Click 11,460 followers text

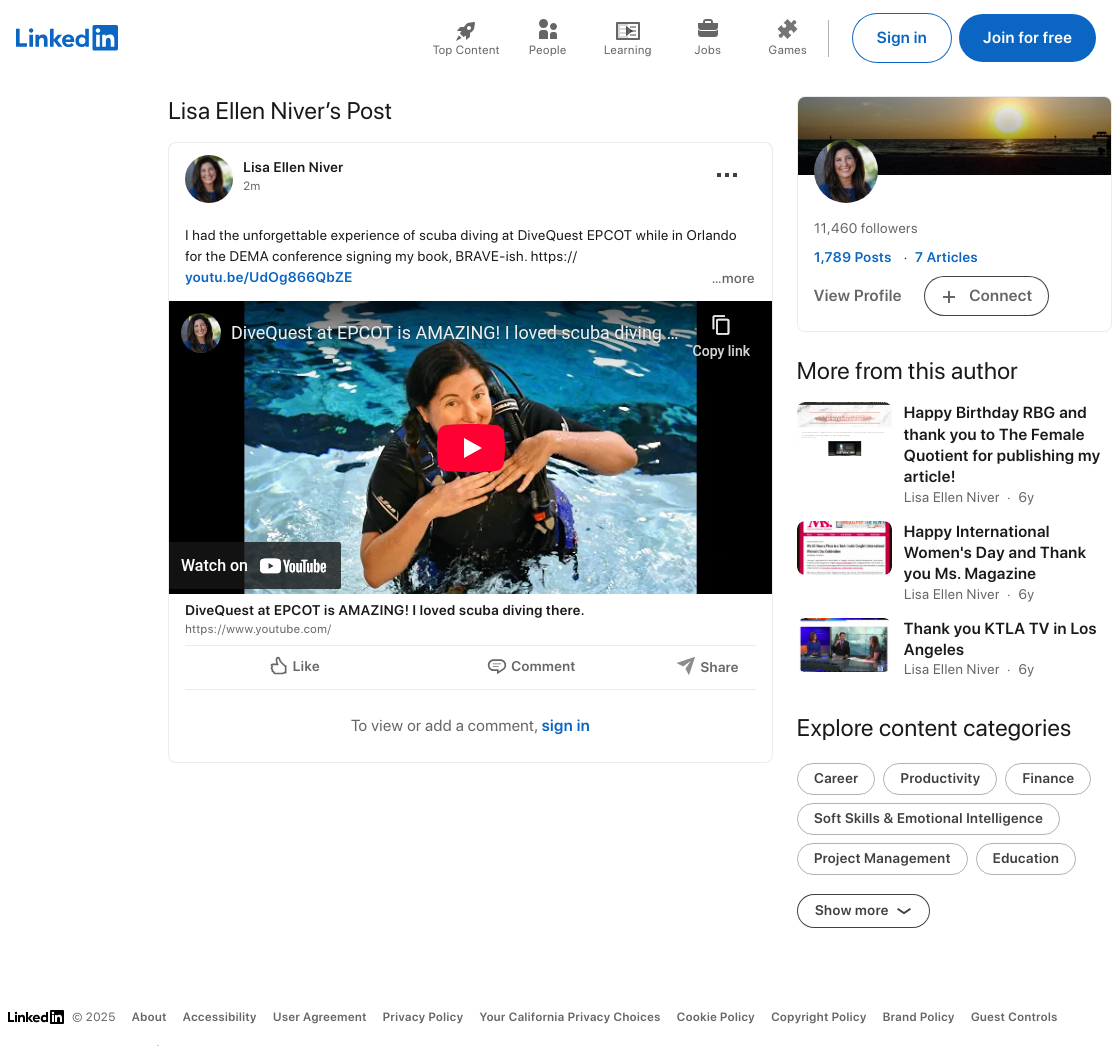pyautogui.click(x=866, y=228)
